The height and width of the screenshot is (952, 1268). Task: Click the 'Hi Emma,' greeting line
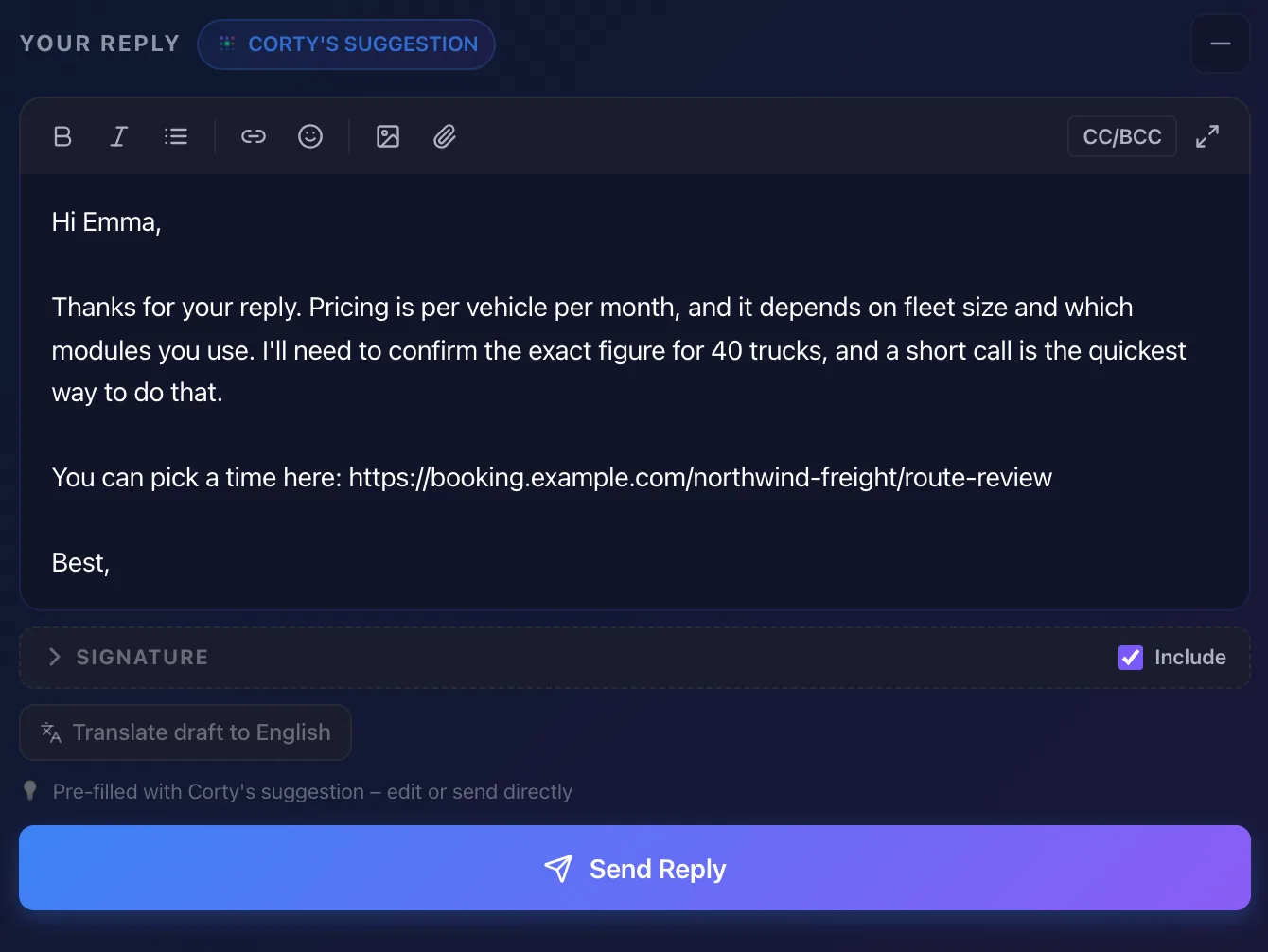107,222
